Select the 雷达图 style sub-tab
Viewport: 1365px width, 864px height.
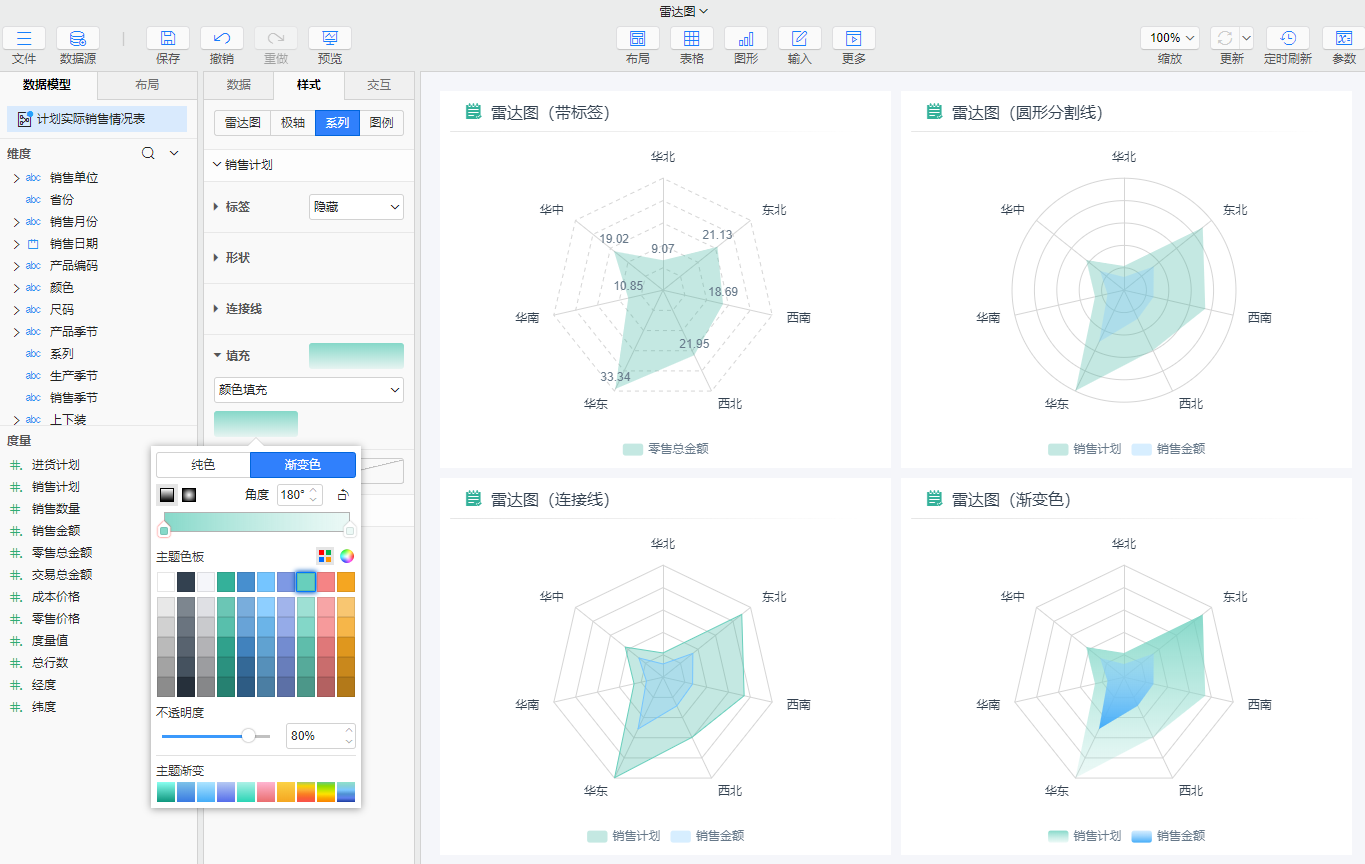243,123
